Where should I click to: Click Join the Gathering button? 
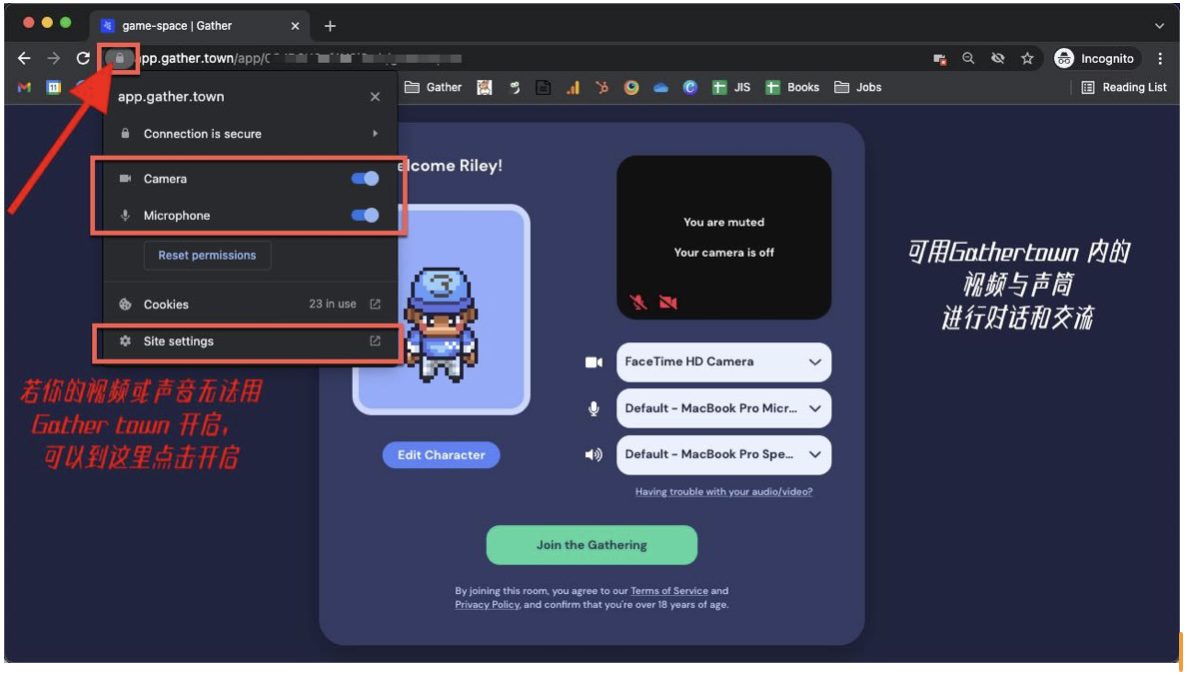[592, 545]
